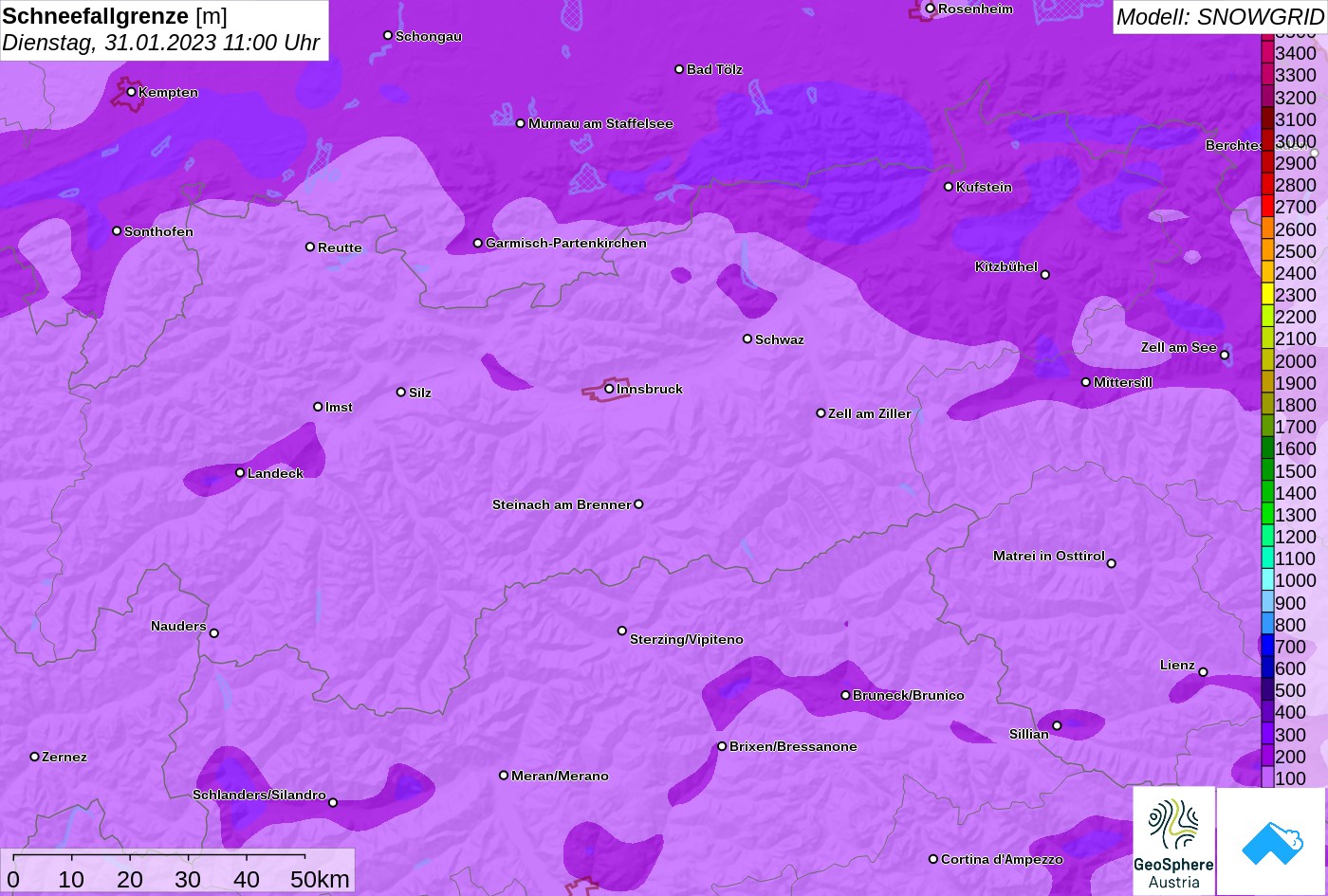Select the Reutte marker dot
1328x896 pixels.
(310, 247)
